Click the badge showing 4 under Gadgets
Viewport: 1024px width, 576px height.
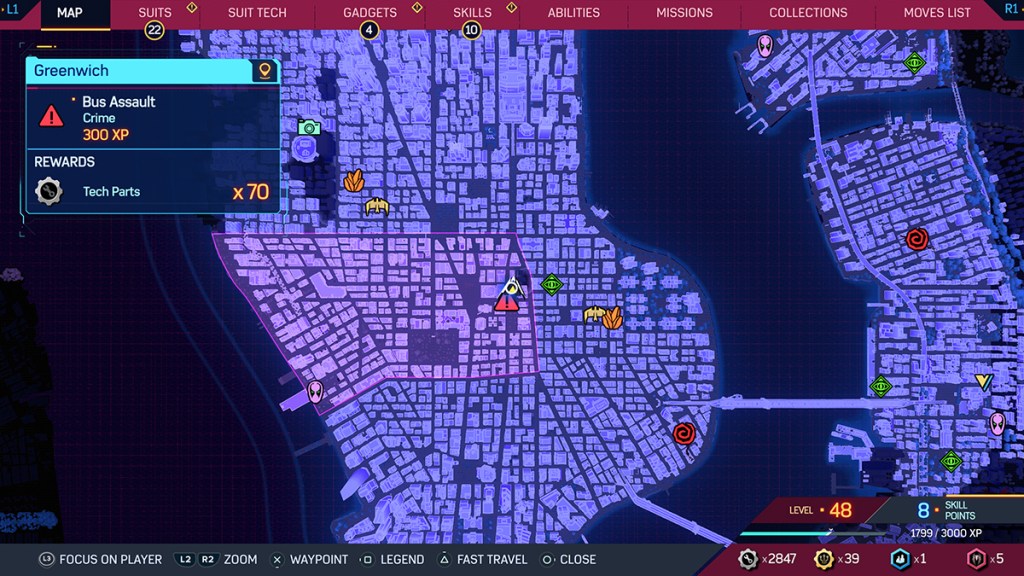(369, 30)
